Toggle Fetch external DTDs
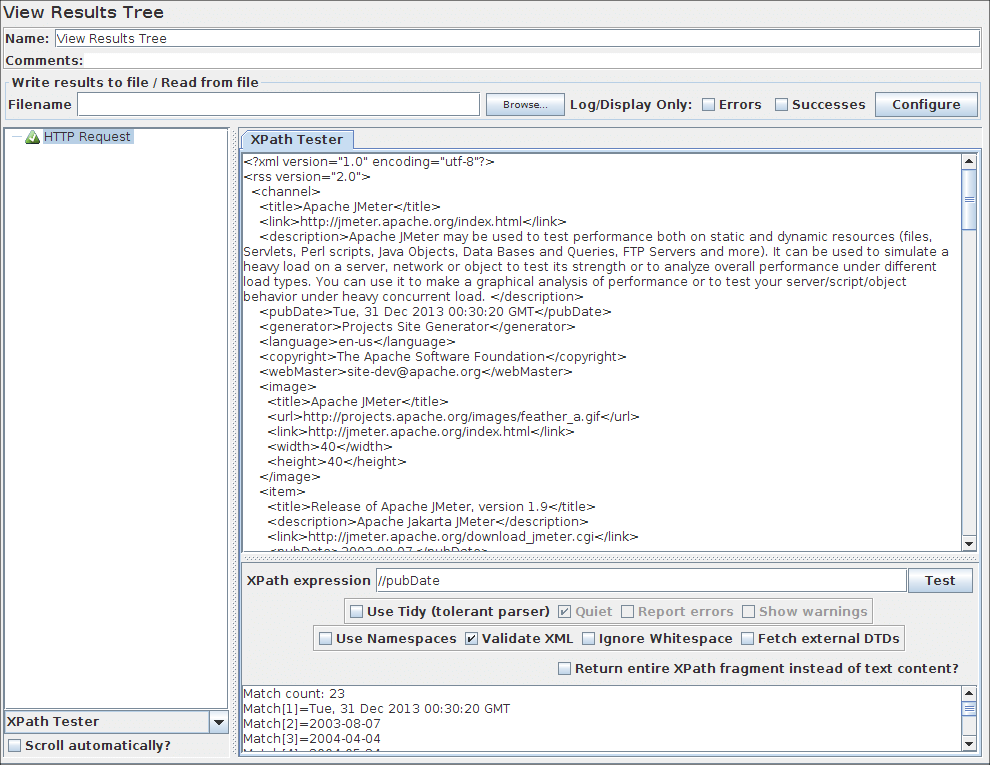Image resolution: width=990 pixels, height=765 pixels. [x=747, y=639]
